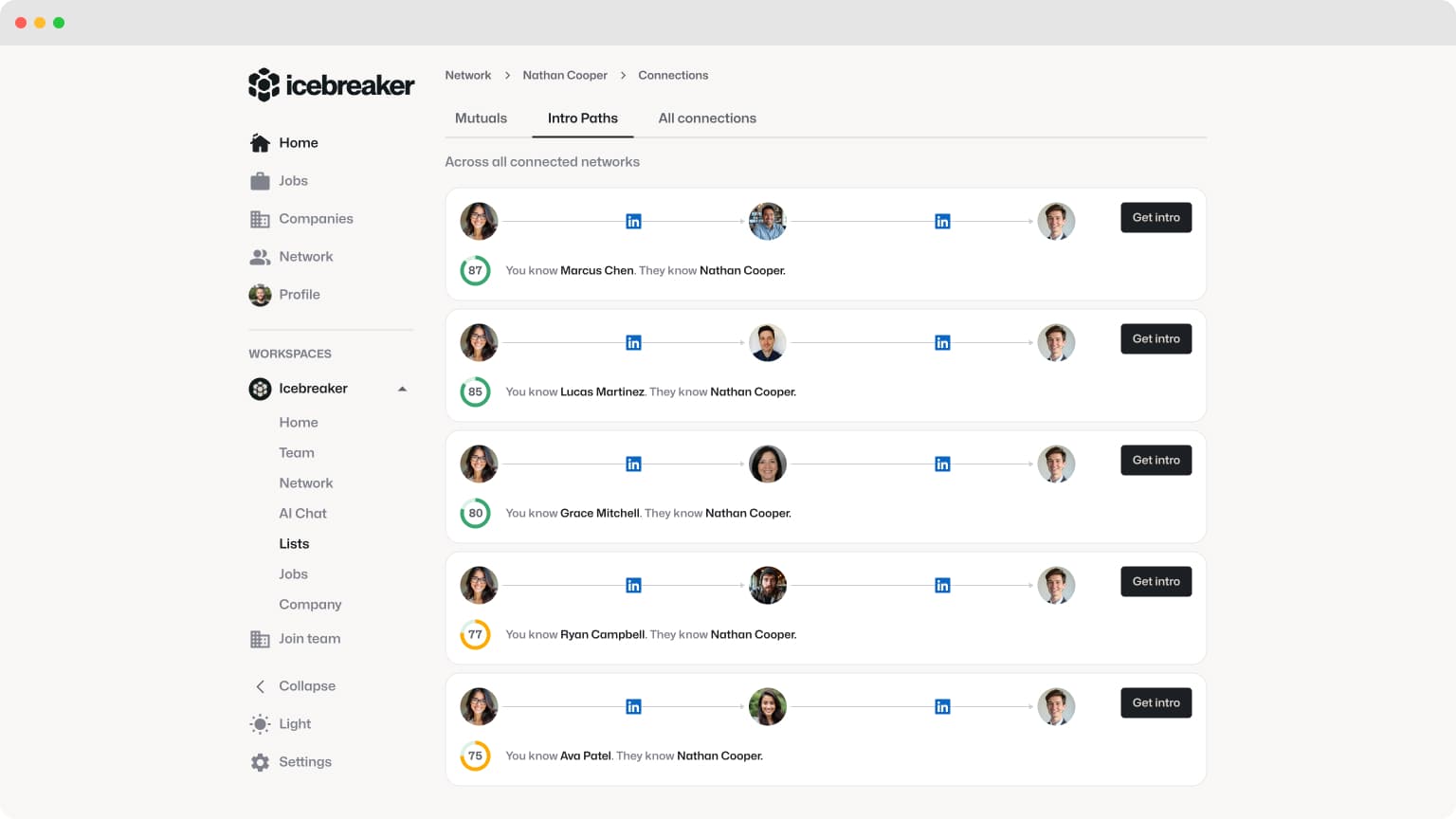Screen dimensions: 1456x819
Task: Click first LinkedIn icon in Marcus Chen row
Action: (633, 222)
